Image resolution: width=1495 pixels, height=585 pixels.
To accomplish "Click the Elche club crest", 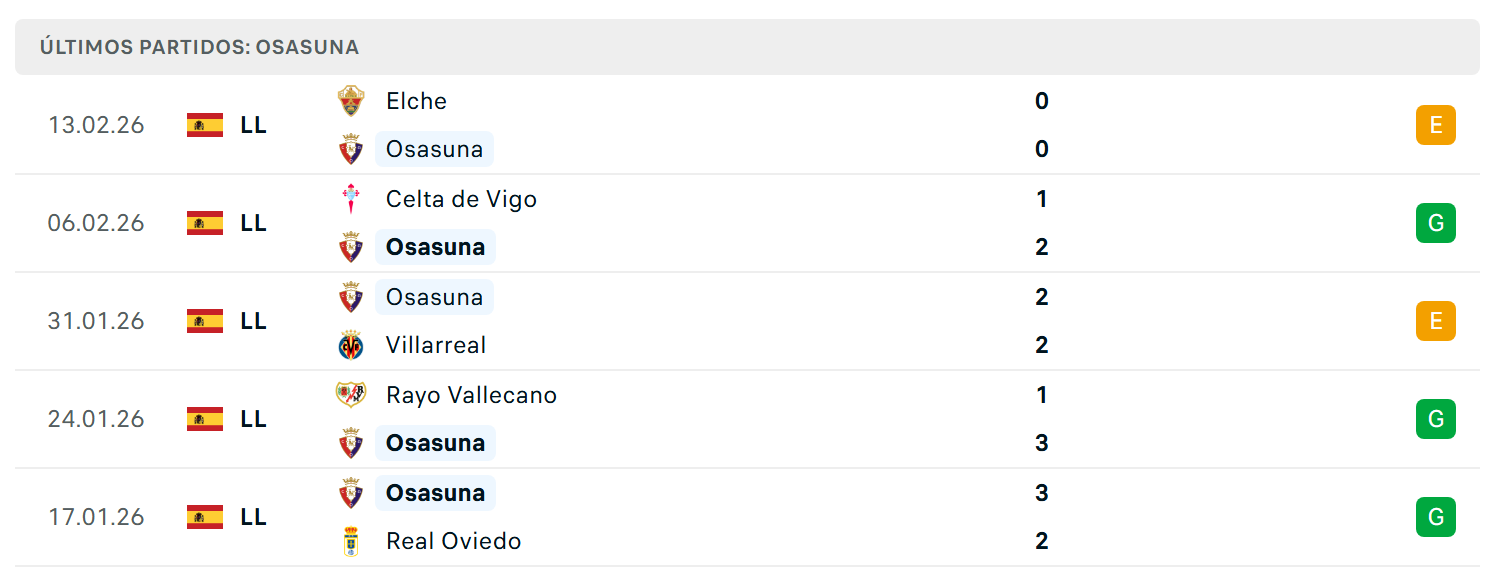I will [351, 101].
